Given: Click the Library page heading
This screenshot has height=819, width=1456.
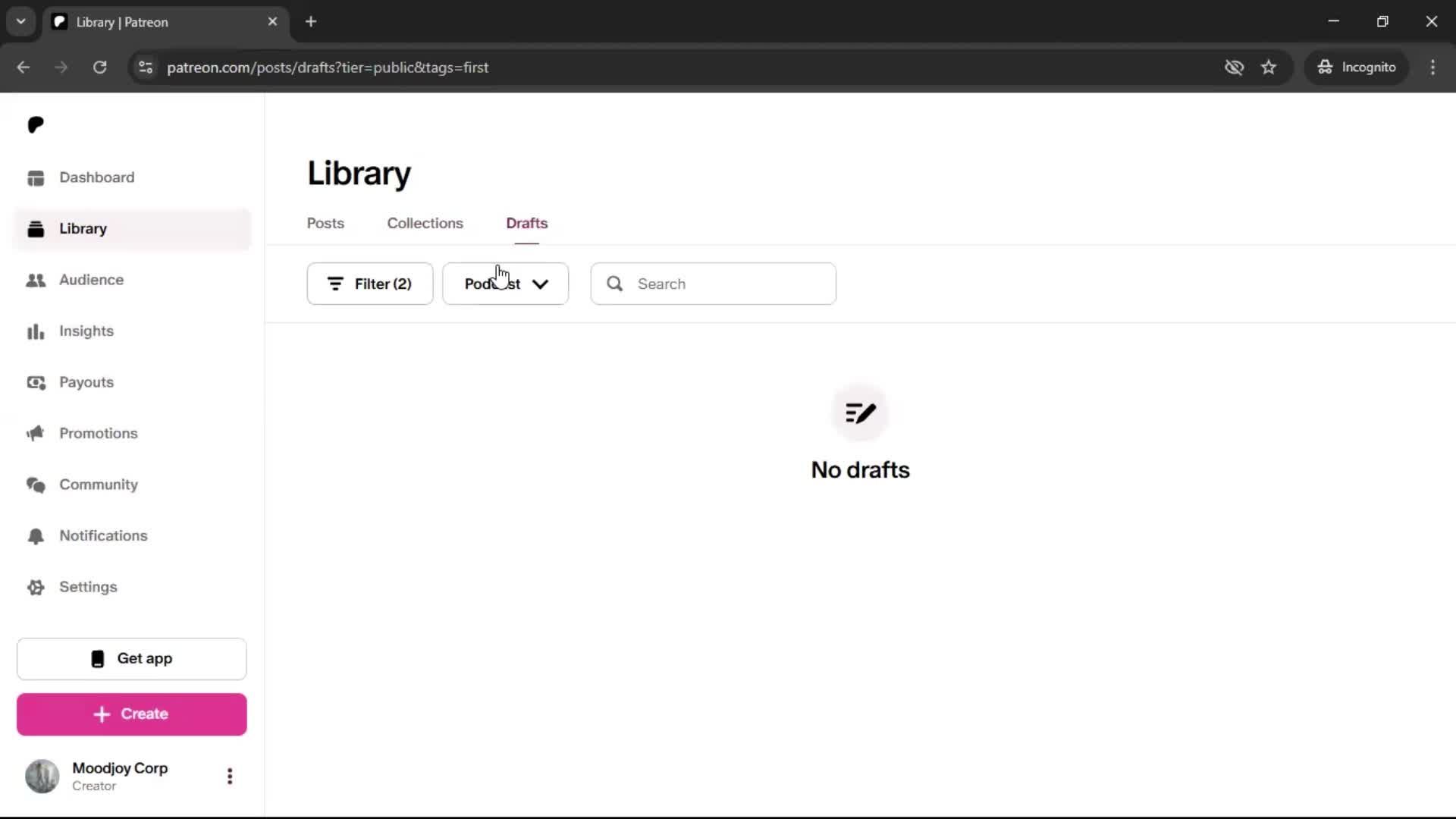Looking at the screenshot, I should pos(359,174).
